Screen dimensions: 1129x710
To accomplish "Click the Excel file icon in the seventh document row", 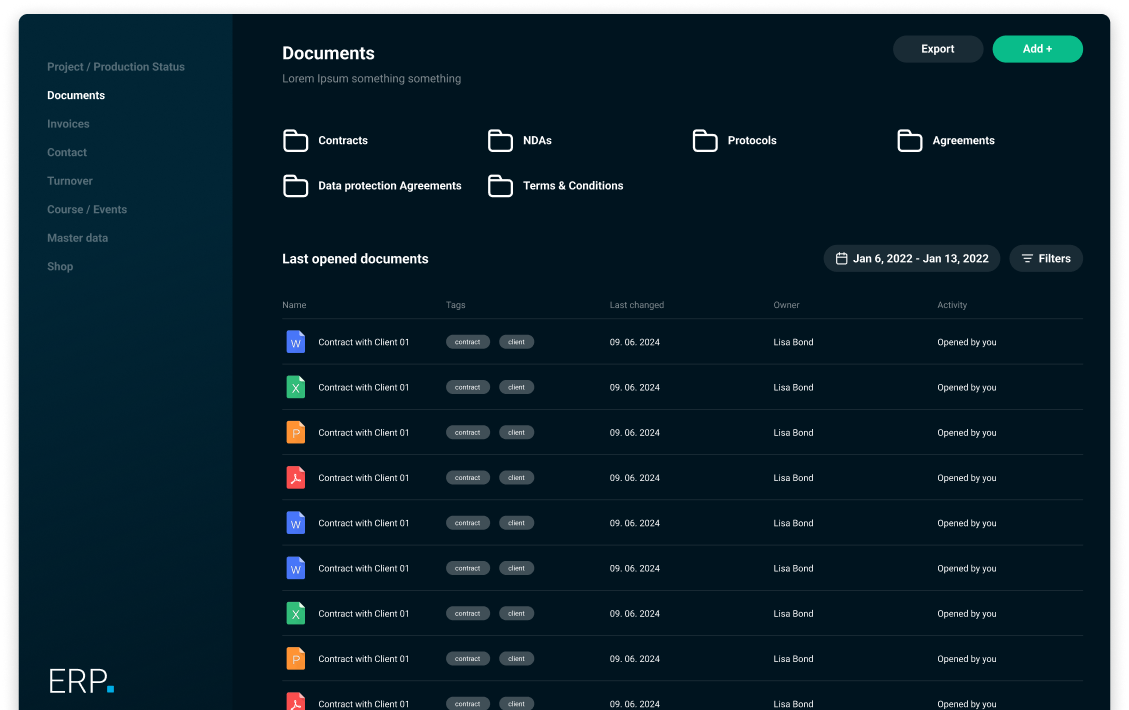I will point(295,614).
